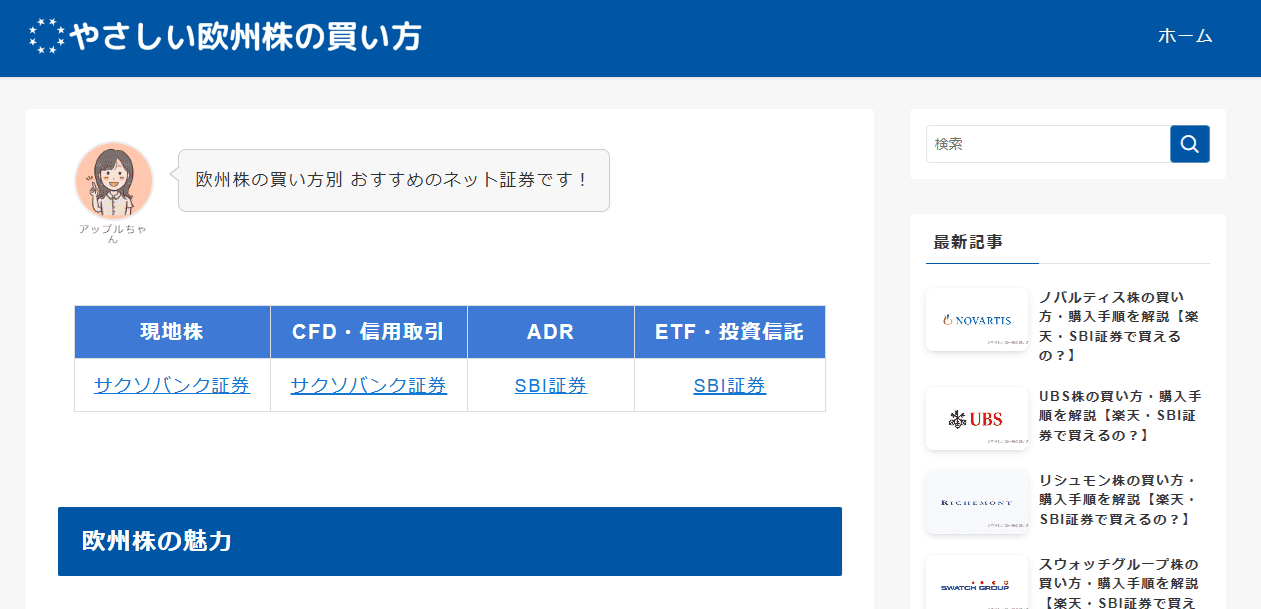1261x609 pixels.
Task: Open the UBS logo thumbnail
Action: coord(976,418)
